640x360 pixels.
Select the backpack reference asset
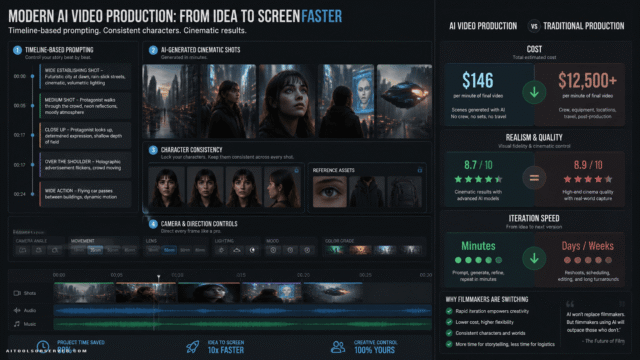[404, 191]
